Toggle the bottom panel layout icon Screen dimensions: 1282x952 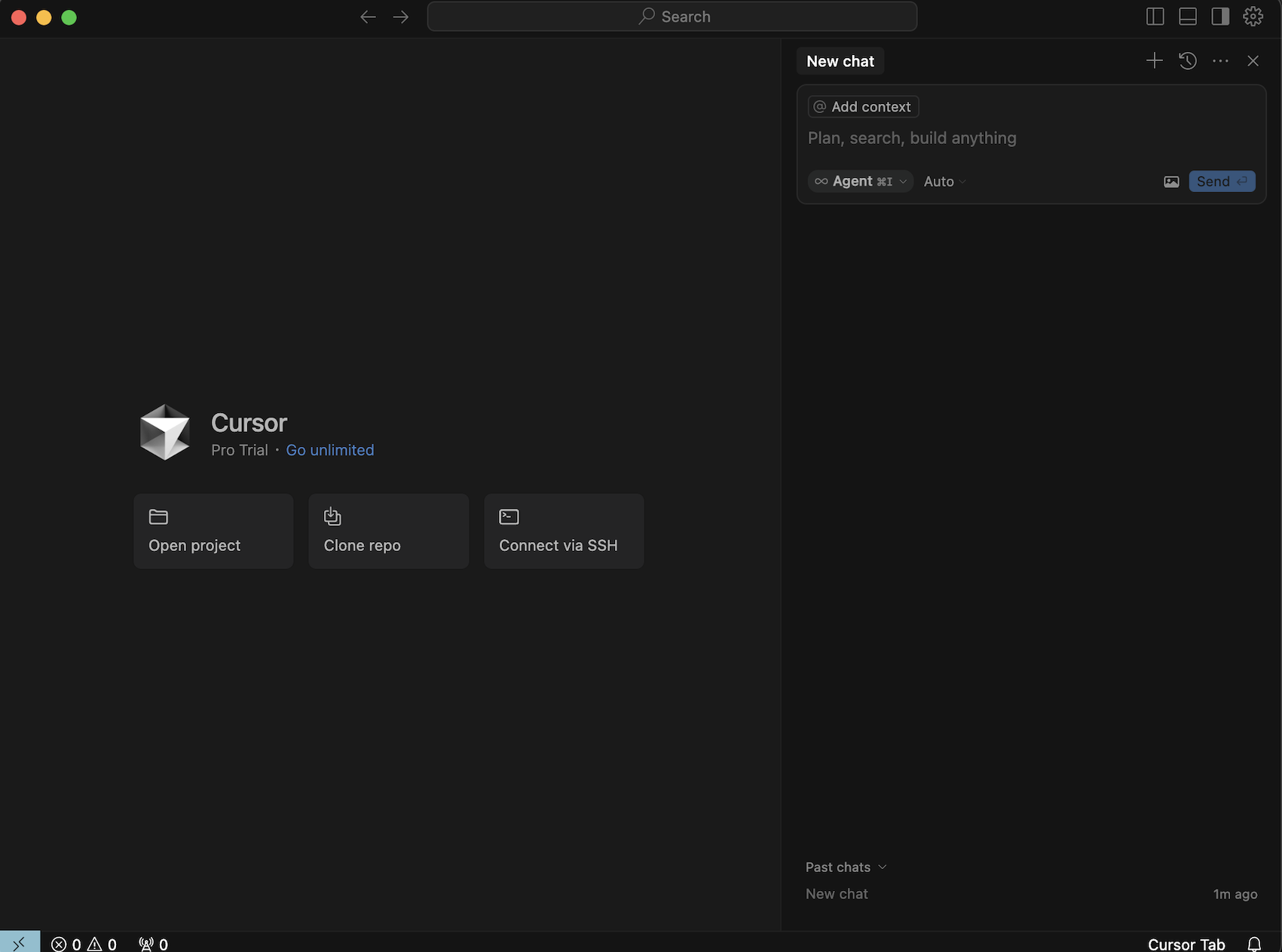coord(1188,17)
